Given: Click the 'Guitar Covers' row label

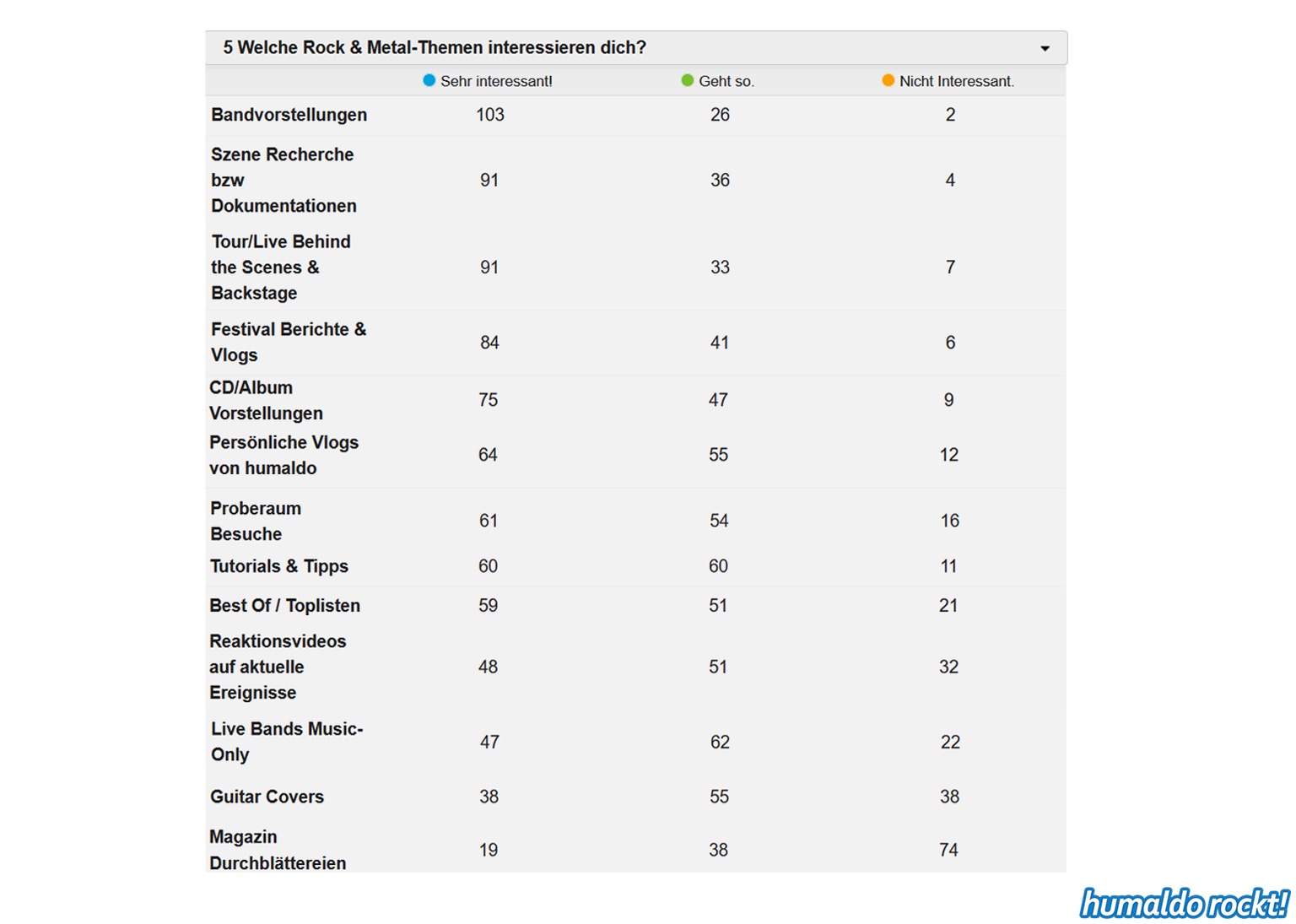Looking at the screenshot, I should point(267,797).
